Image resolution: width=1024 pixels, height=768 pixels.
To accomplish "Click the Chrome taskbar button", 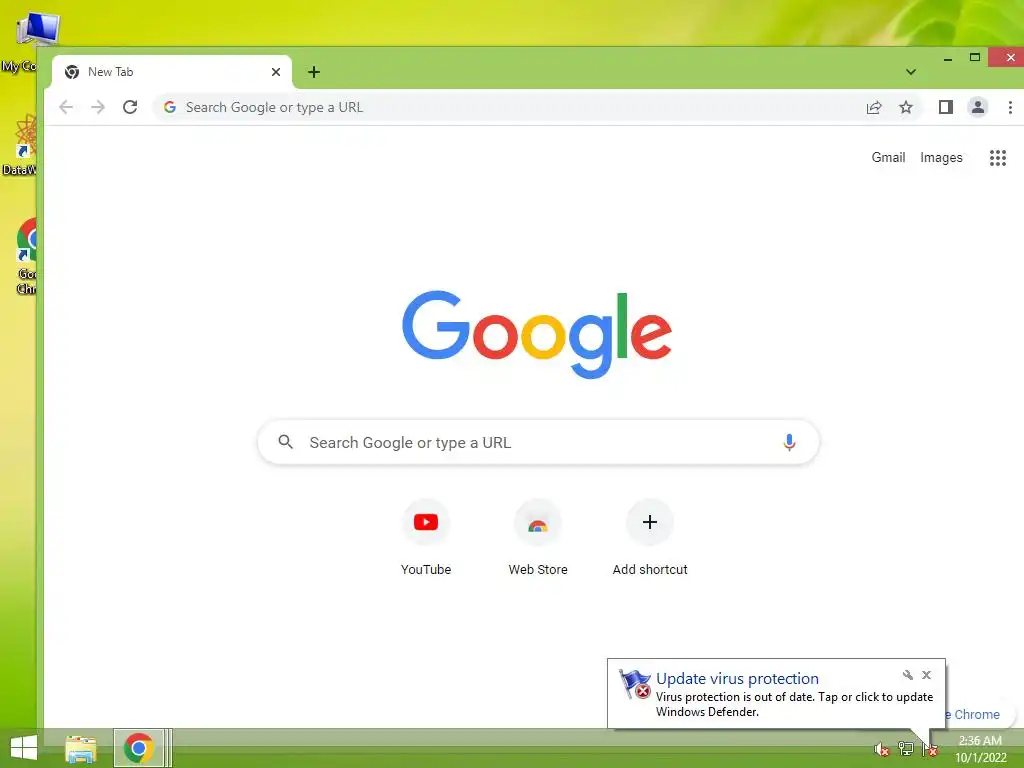I will pyautogui.click(x=138, y=748).
